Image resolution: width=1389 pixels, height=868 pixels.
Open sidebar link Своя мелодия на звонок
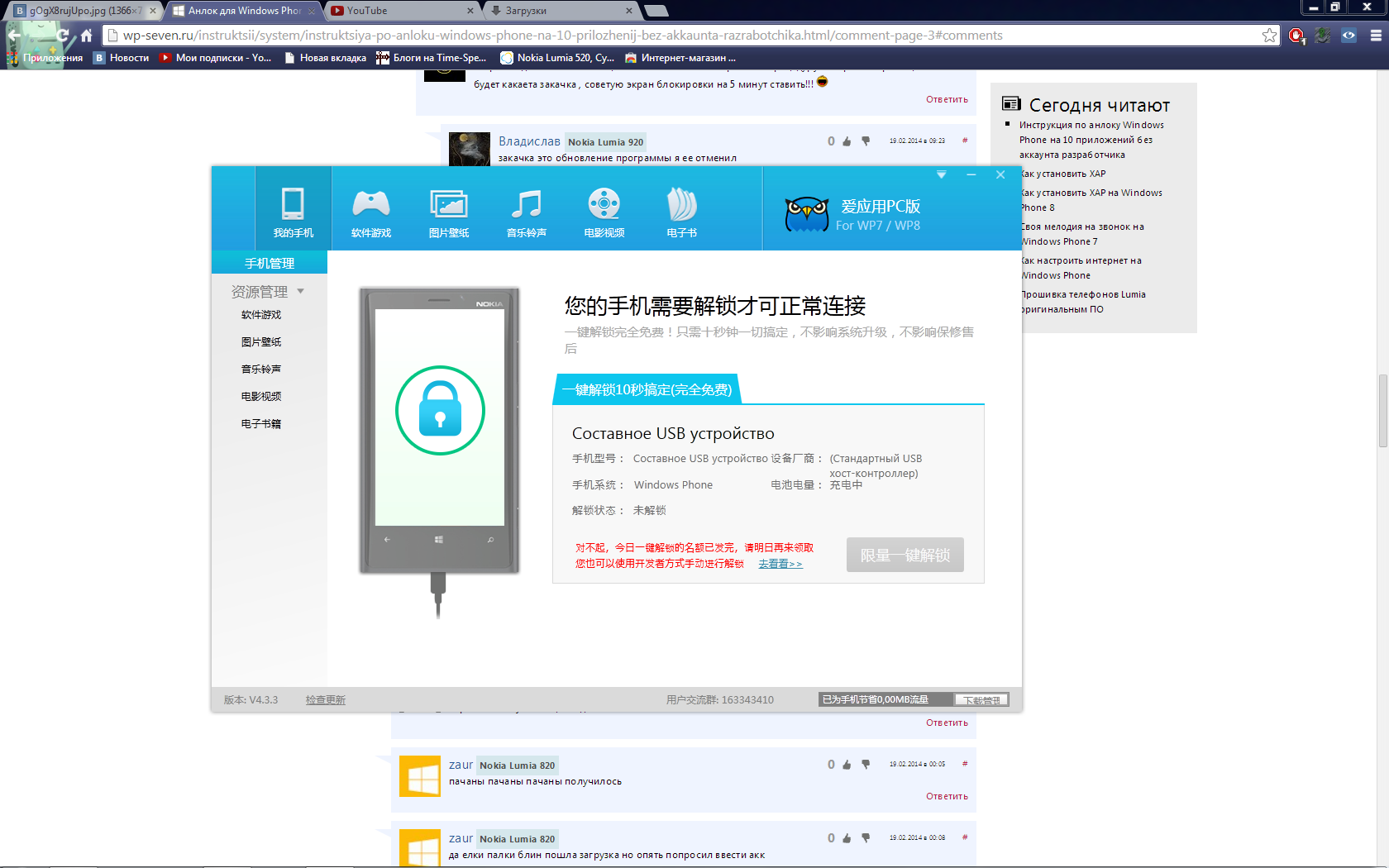(x=1082, y=234)
